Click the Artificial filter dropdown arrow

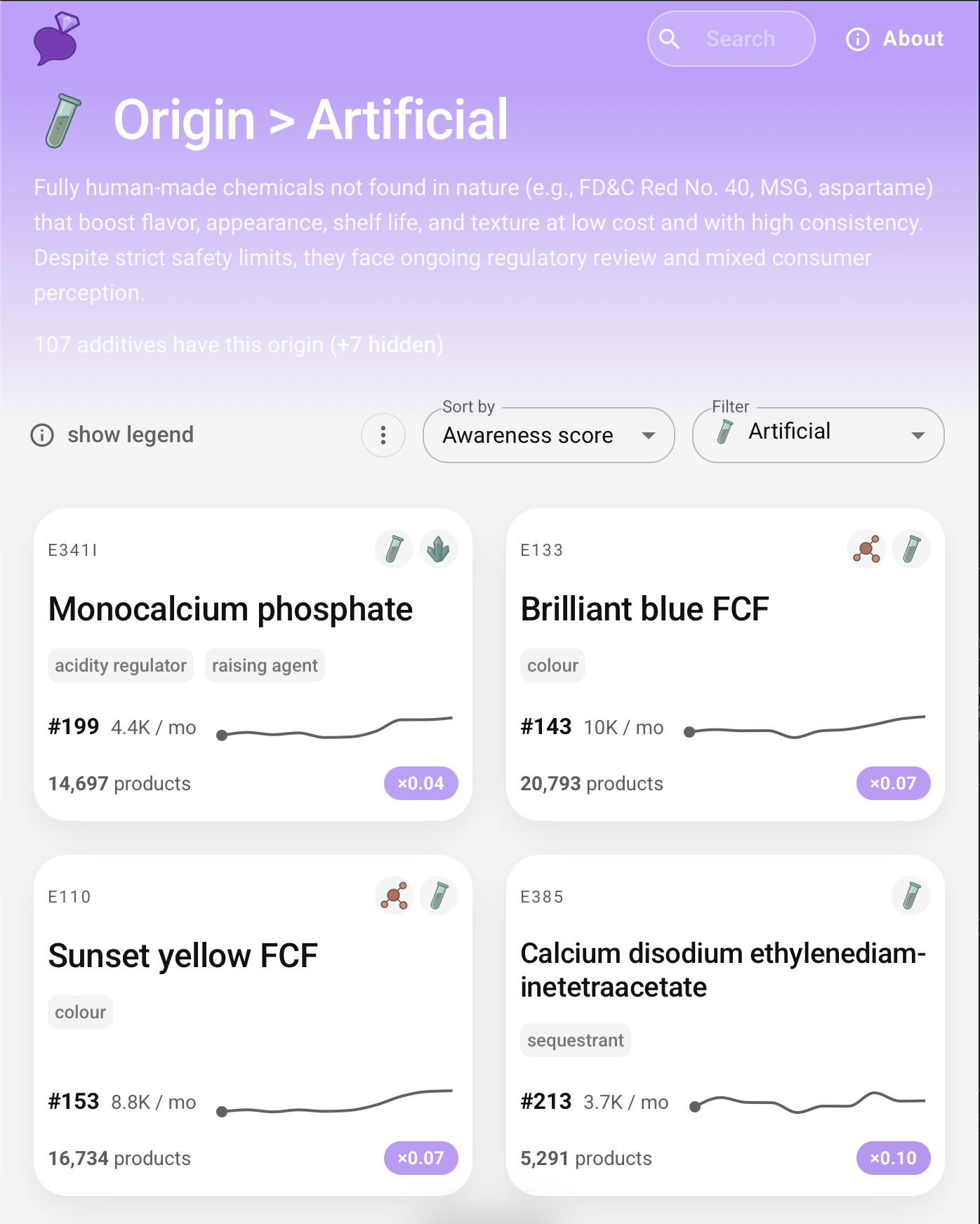pyautogui.click(x=918, y=435)
